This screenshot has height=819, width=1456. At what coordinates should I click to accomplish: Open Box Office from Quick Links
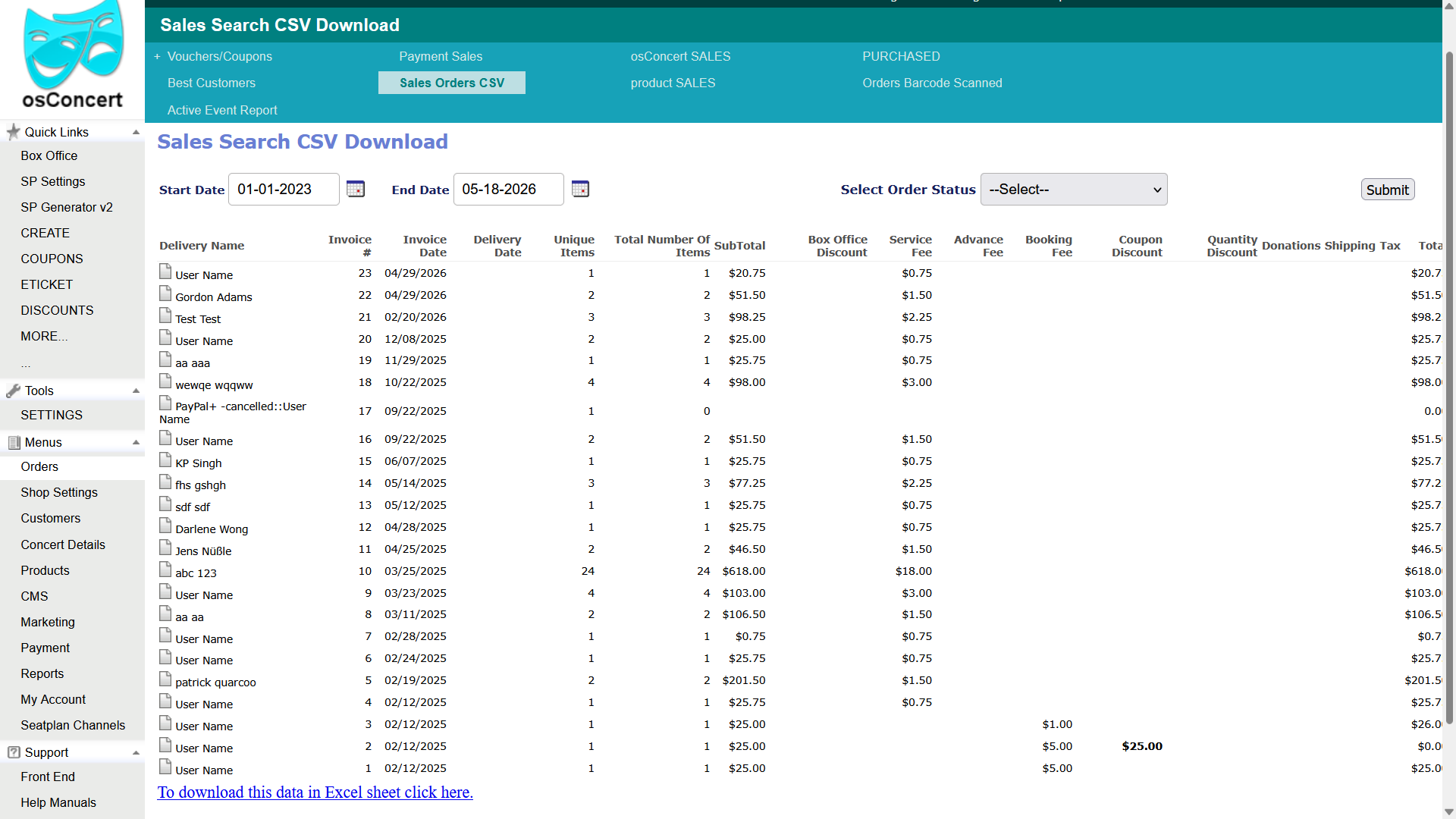(x=49, y=155)
